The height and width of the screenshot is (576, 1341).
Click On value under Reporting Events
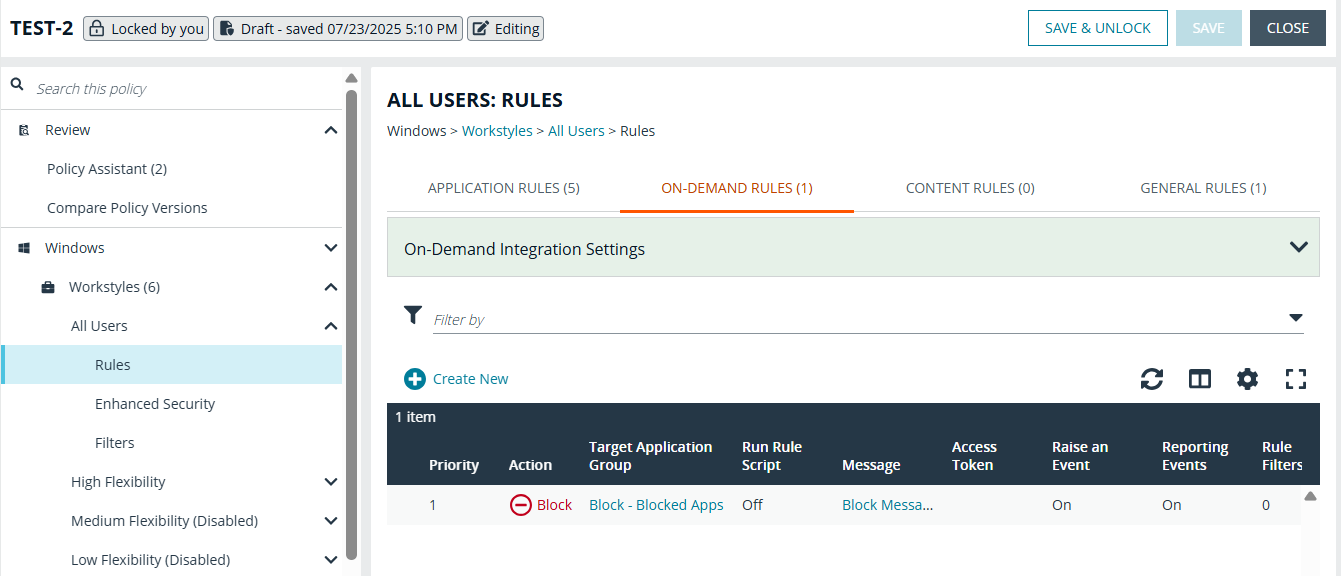pyautogui.click(x=1172, y=505)
